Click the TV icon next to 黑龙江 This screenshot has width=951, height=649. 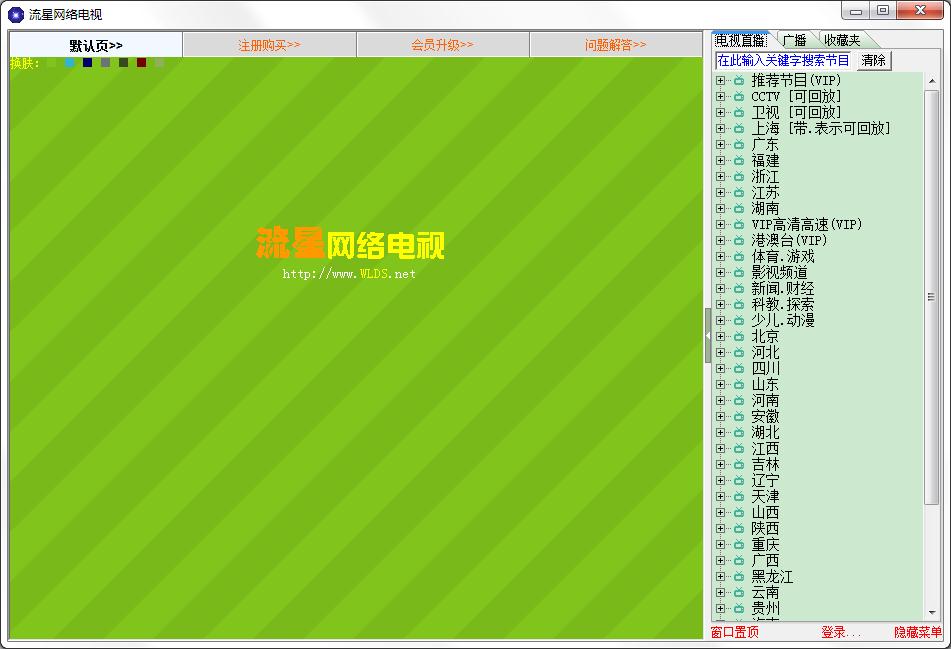pyautogui.click(x=739, y=577)
